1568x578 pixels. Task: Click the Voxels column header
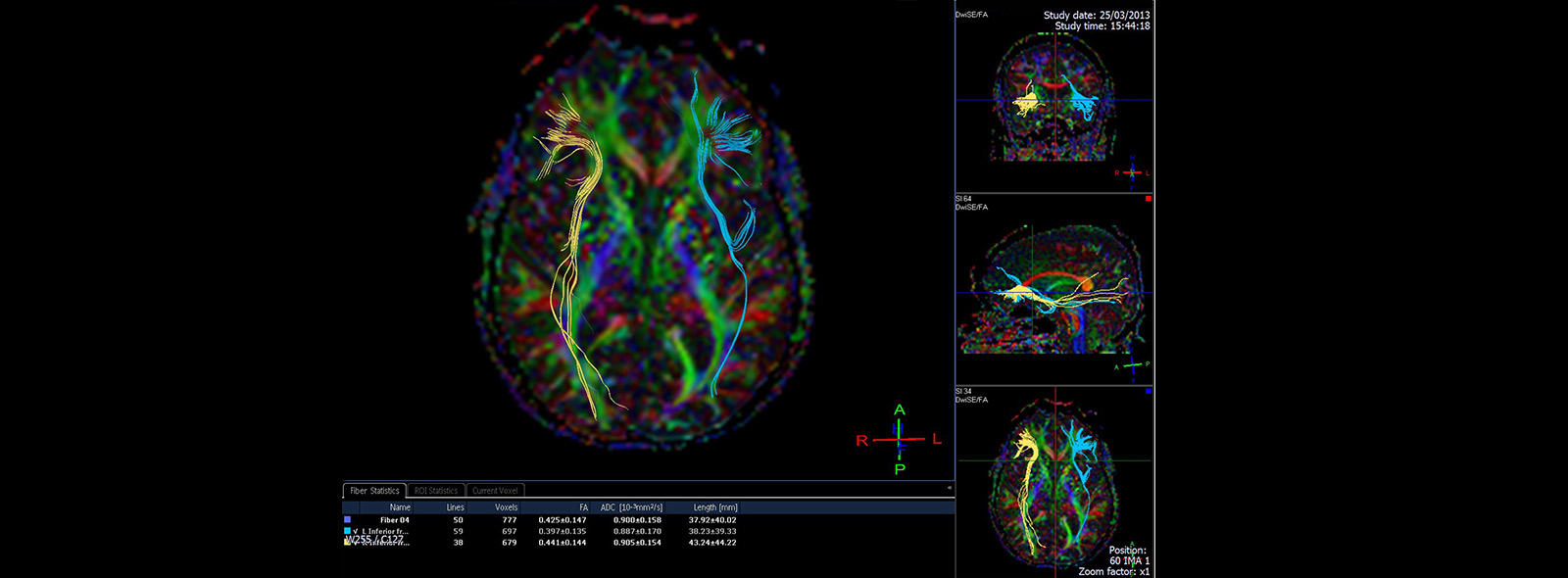(x=506, y=507)
